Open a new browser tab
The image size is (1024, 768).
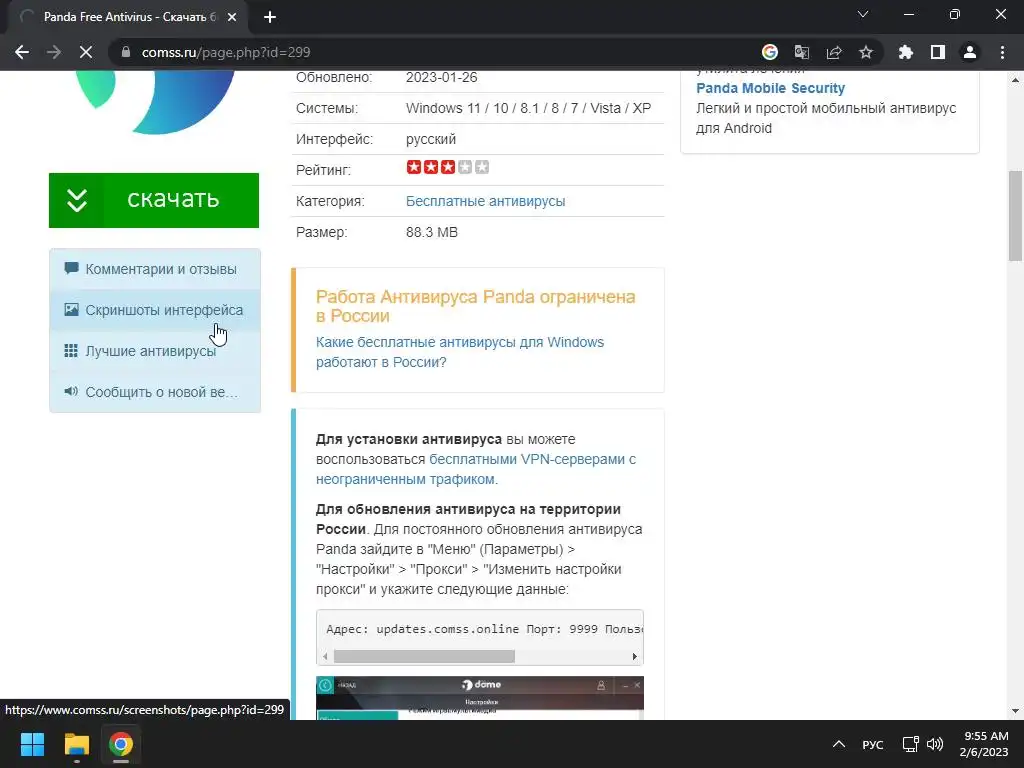click(x=270, y=17)
